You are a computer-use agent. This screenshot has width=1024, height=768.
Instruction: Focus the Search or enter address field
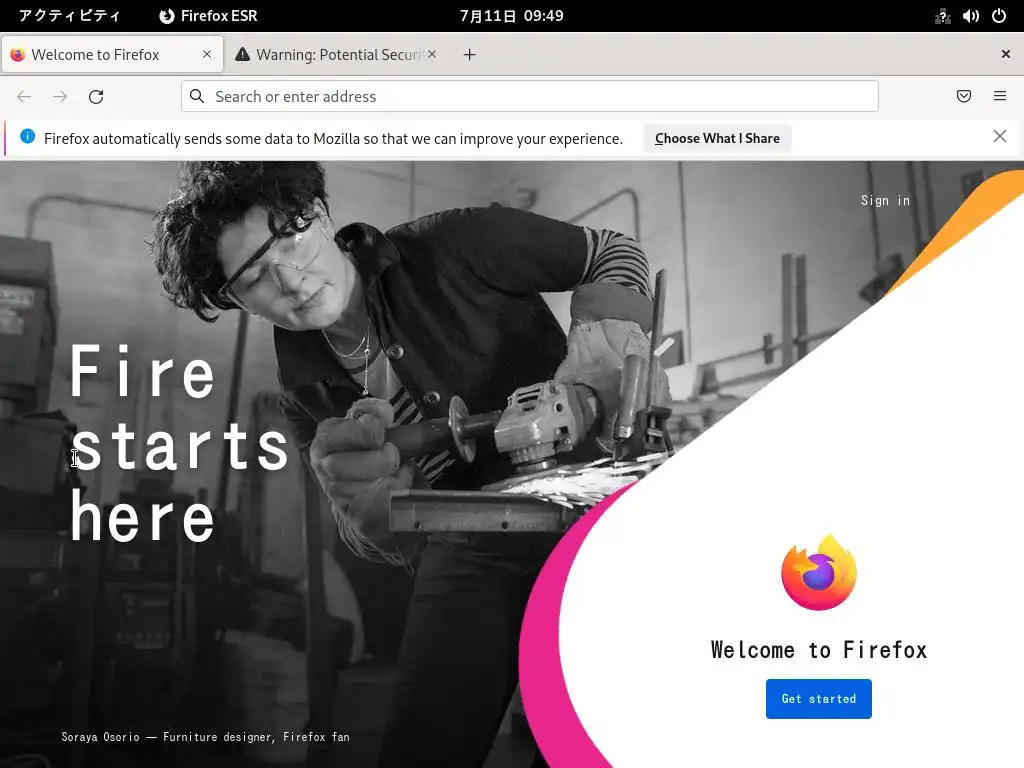[x=530, y=97]
